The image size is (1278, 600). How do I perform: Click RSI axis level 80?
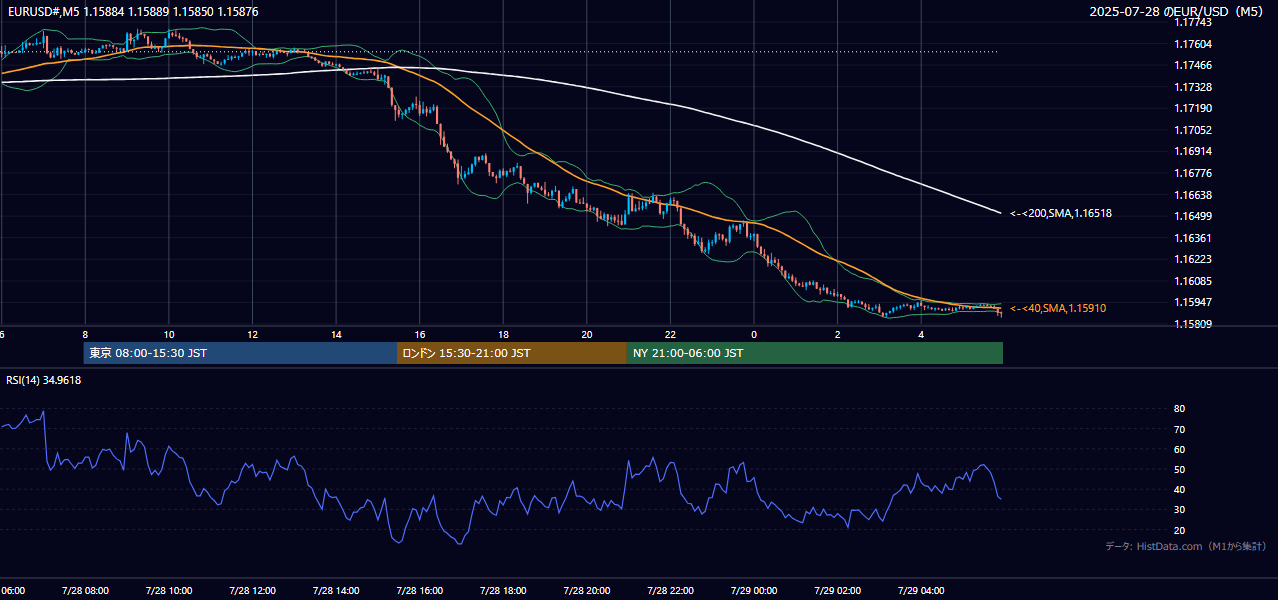pyautogui.click(x=1180, y=409)
